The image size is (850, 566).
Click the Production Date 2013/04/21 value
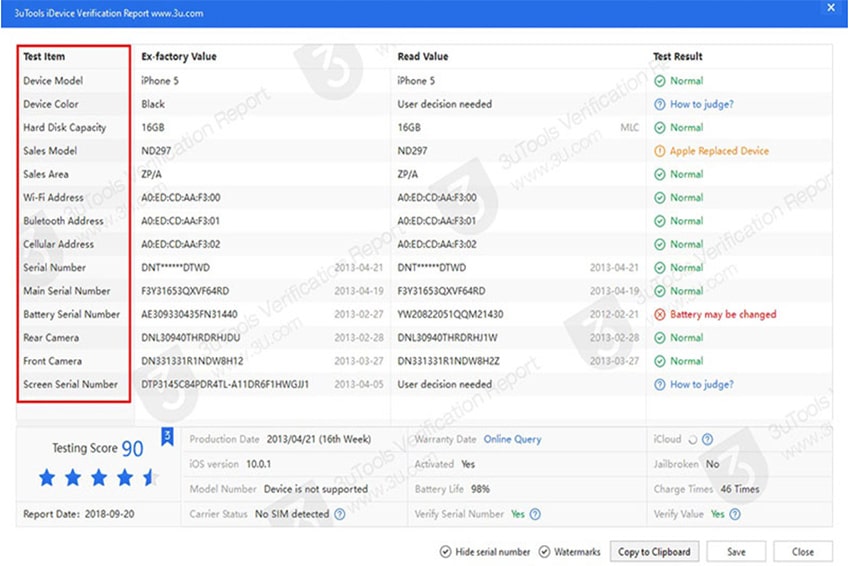tap(319, 439)
